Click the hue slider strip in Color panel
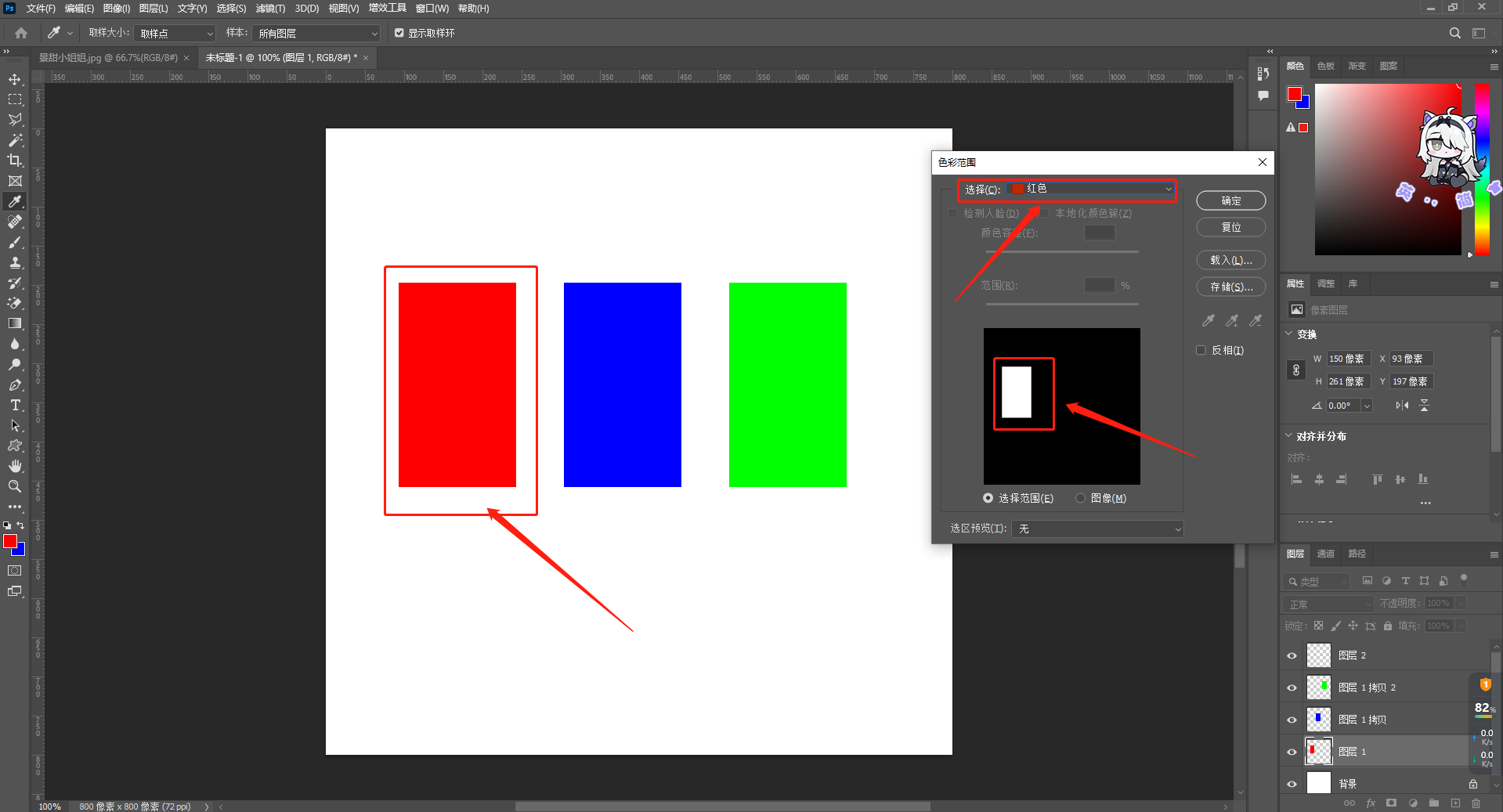Screen dimensions: 1503x812 pyautogui.click(x=1482, y=168)
